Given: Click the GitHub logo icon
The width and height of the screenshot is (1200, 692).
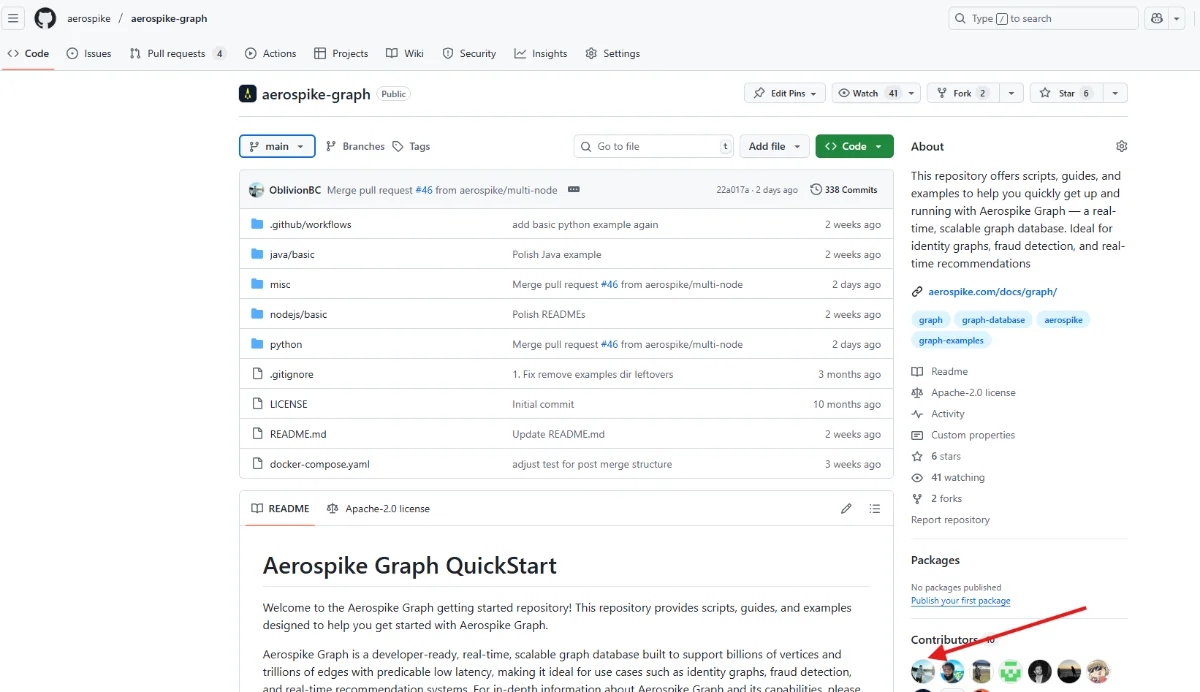Looking at the screenshot, I should coord(45,18).
